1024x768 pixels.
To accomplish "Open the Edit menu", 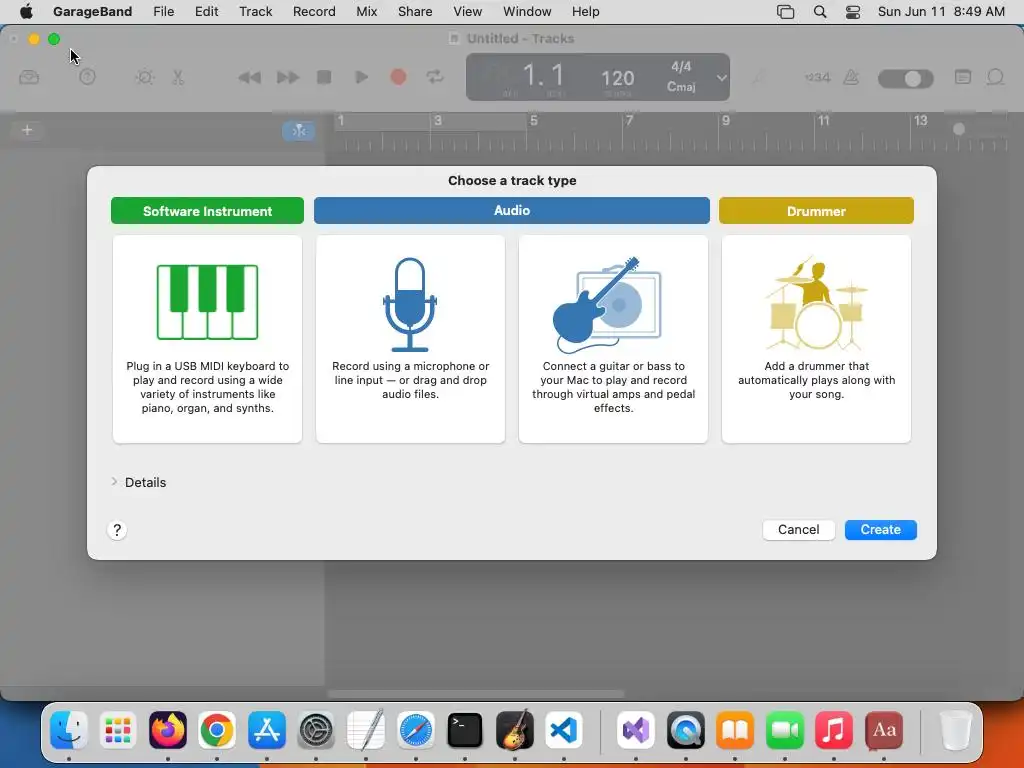I will [x=206, y=12].
